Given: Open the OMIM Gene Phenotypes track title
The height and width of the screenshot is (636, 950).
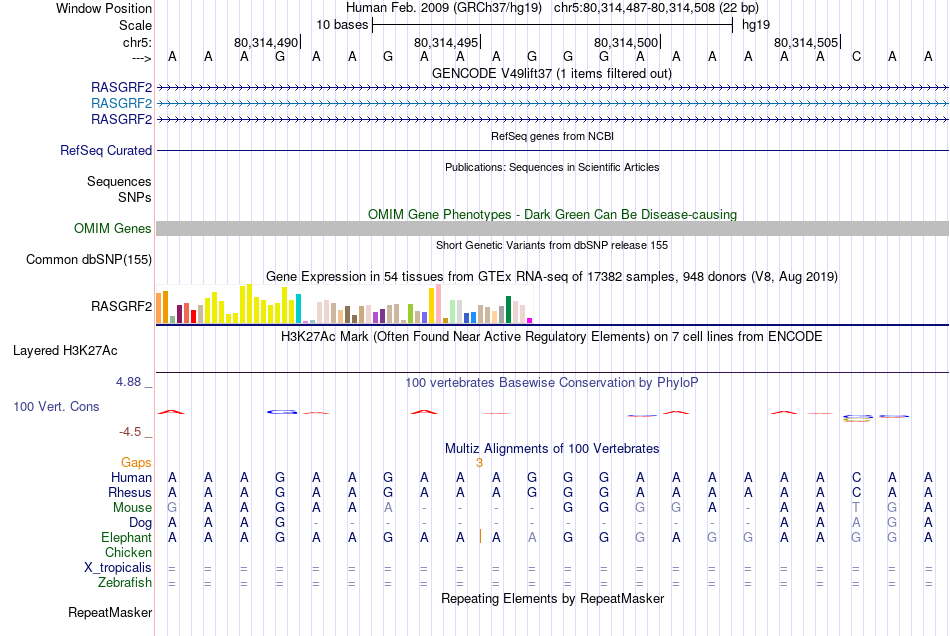Looking at the screenshot, I should [552, 214].
